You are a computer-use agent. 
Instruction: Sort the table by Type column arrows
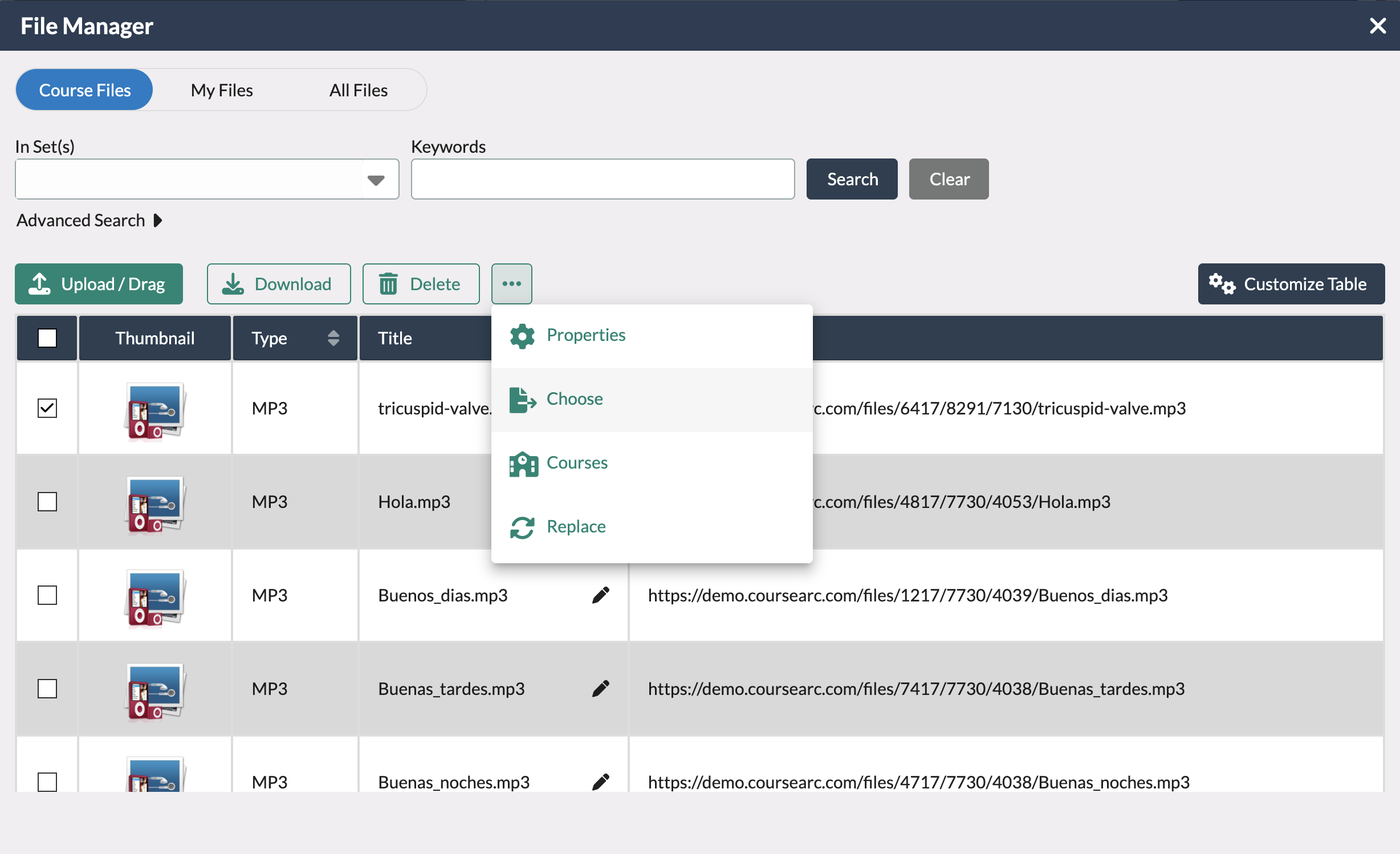(x=333, y=338)
